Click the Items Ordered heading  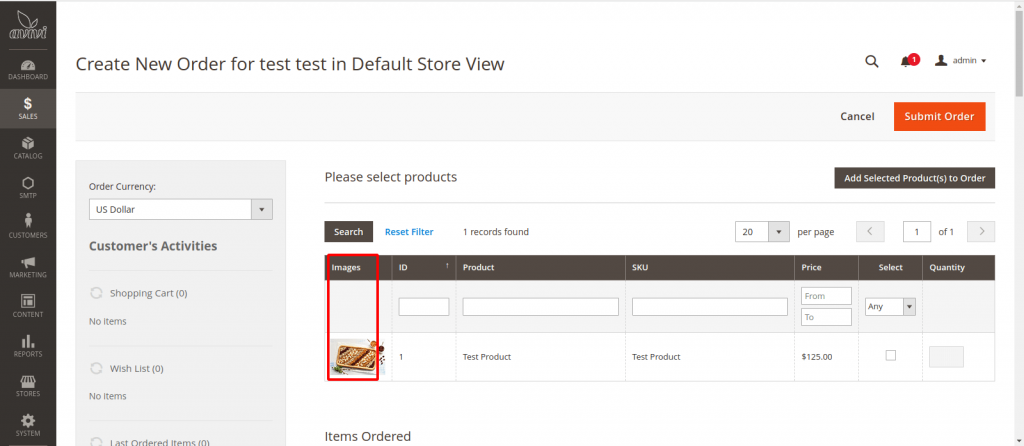point(368,436)
